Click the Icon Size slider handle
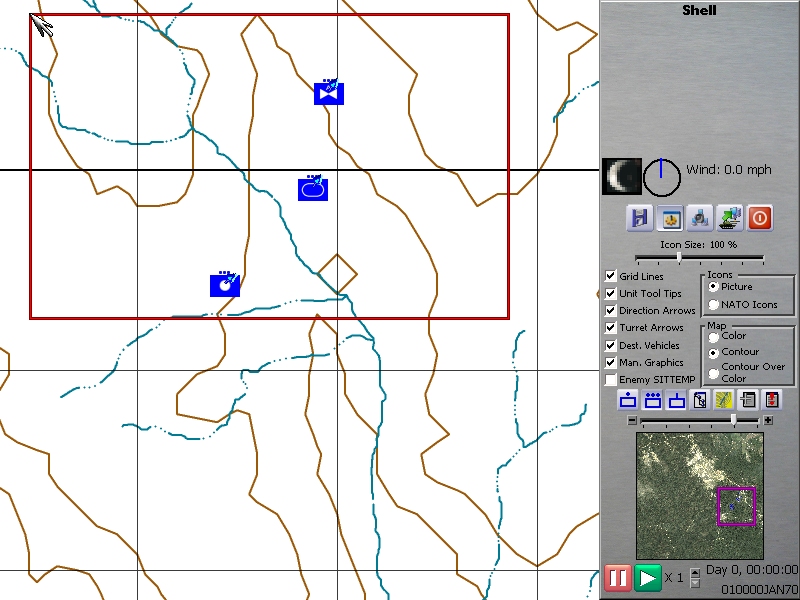The width and height of the screenshot is (800, 600). pyautogui.click(x=679, y=258)
